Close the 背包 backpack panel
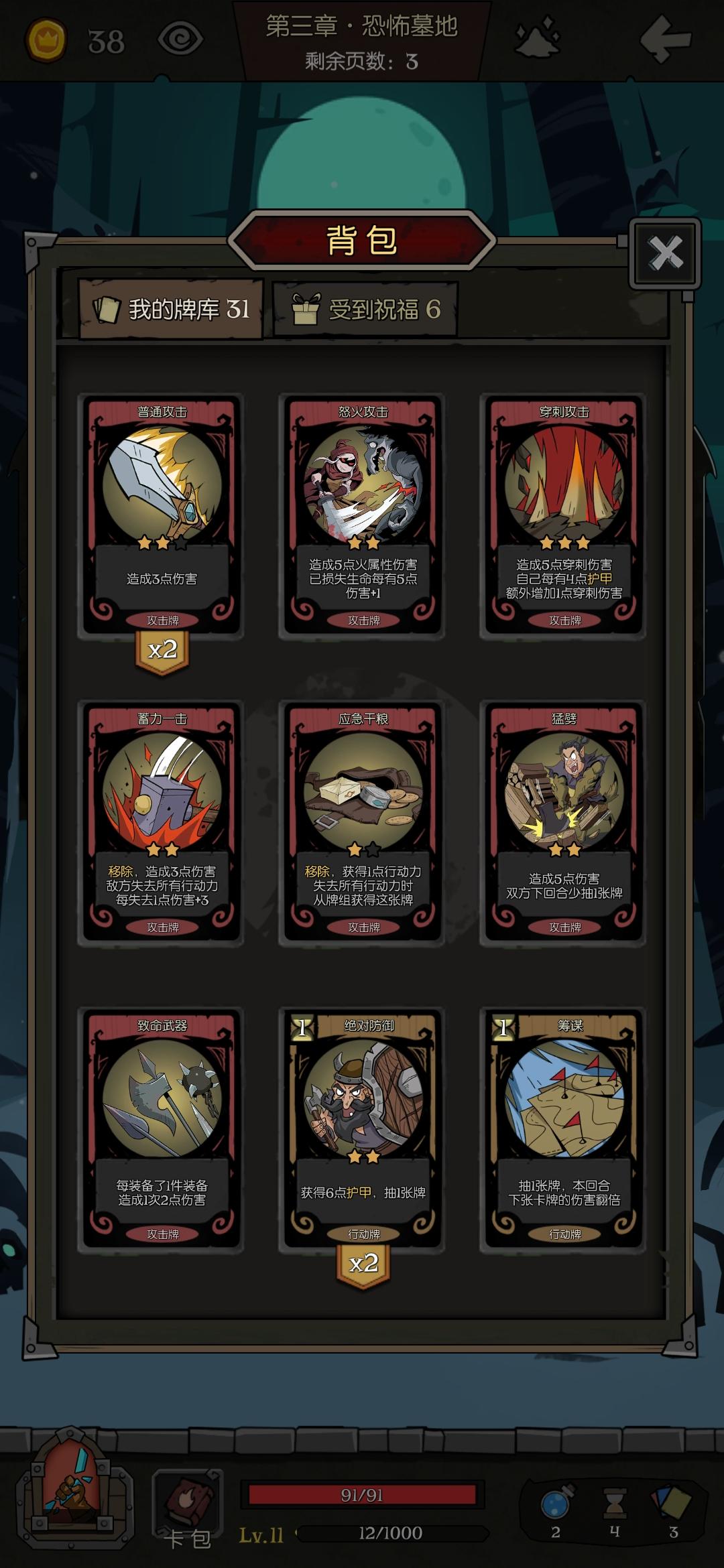This screenshot has height=1568, width=724. pos(665,253)
